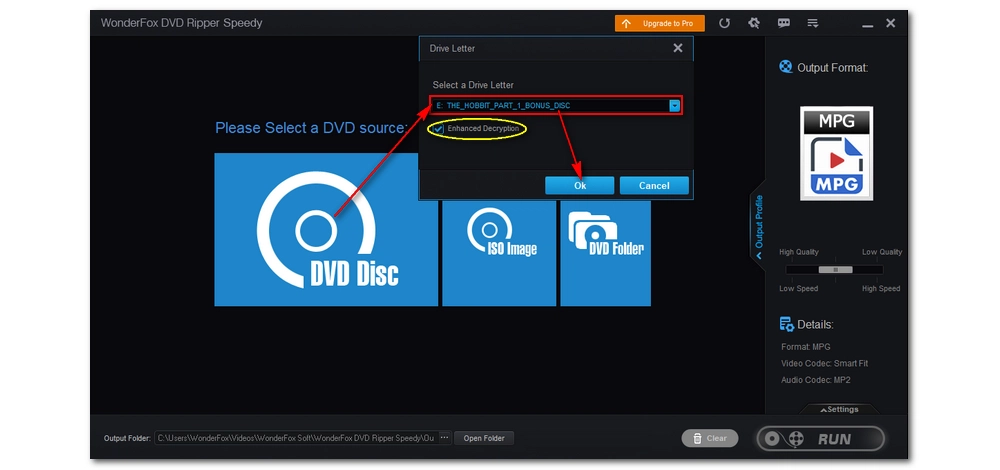Select the E: THE_HOBBIT_PART_1_BONUS_DISC combo box
Image resolution: width=1000 pixels, height=470 pixels.
555,106
